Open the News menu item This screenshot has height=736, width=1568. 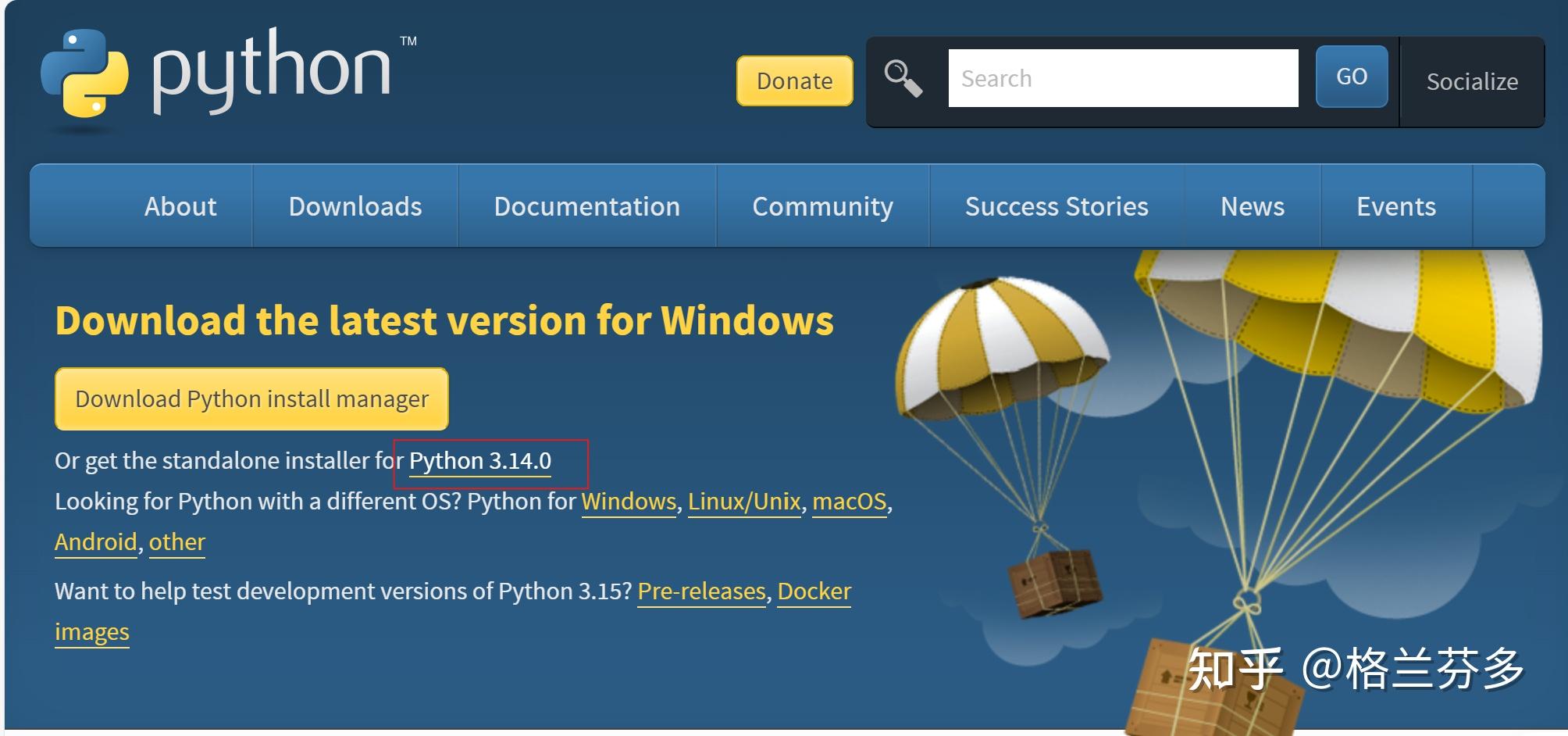(1252, 206)
